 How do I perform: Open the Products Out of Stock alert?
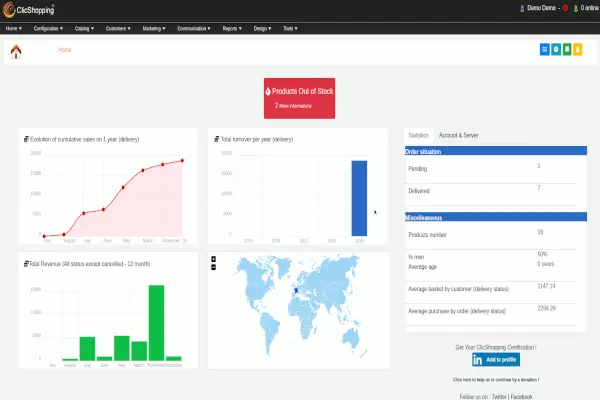pyautogui.click(x=299, y=96)
